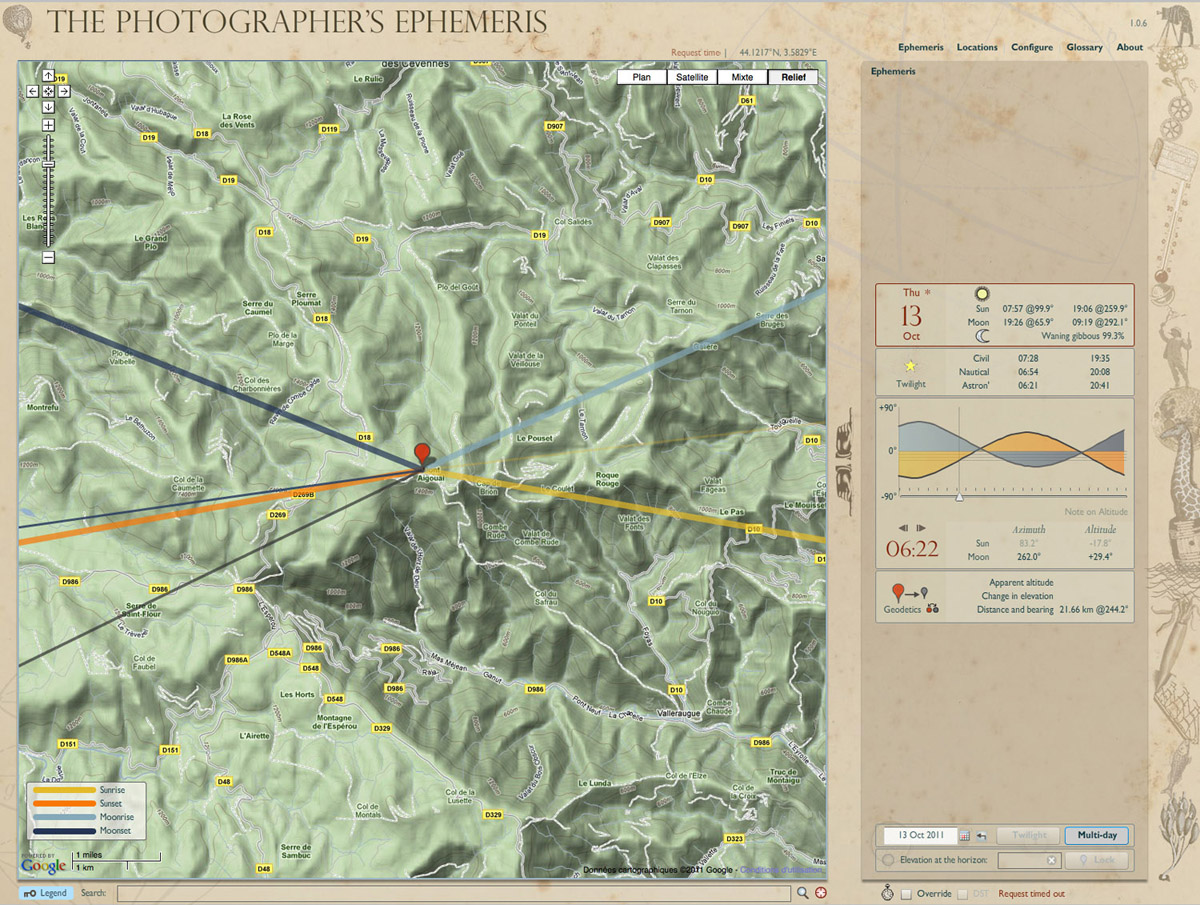
Task: Pan the map right with the arrow
Action: [64, 91]
